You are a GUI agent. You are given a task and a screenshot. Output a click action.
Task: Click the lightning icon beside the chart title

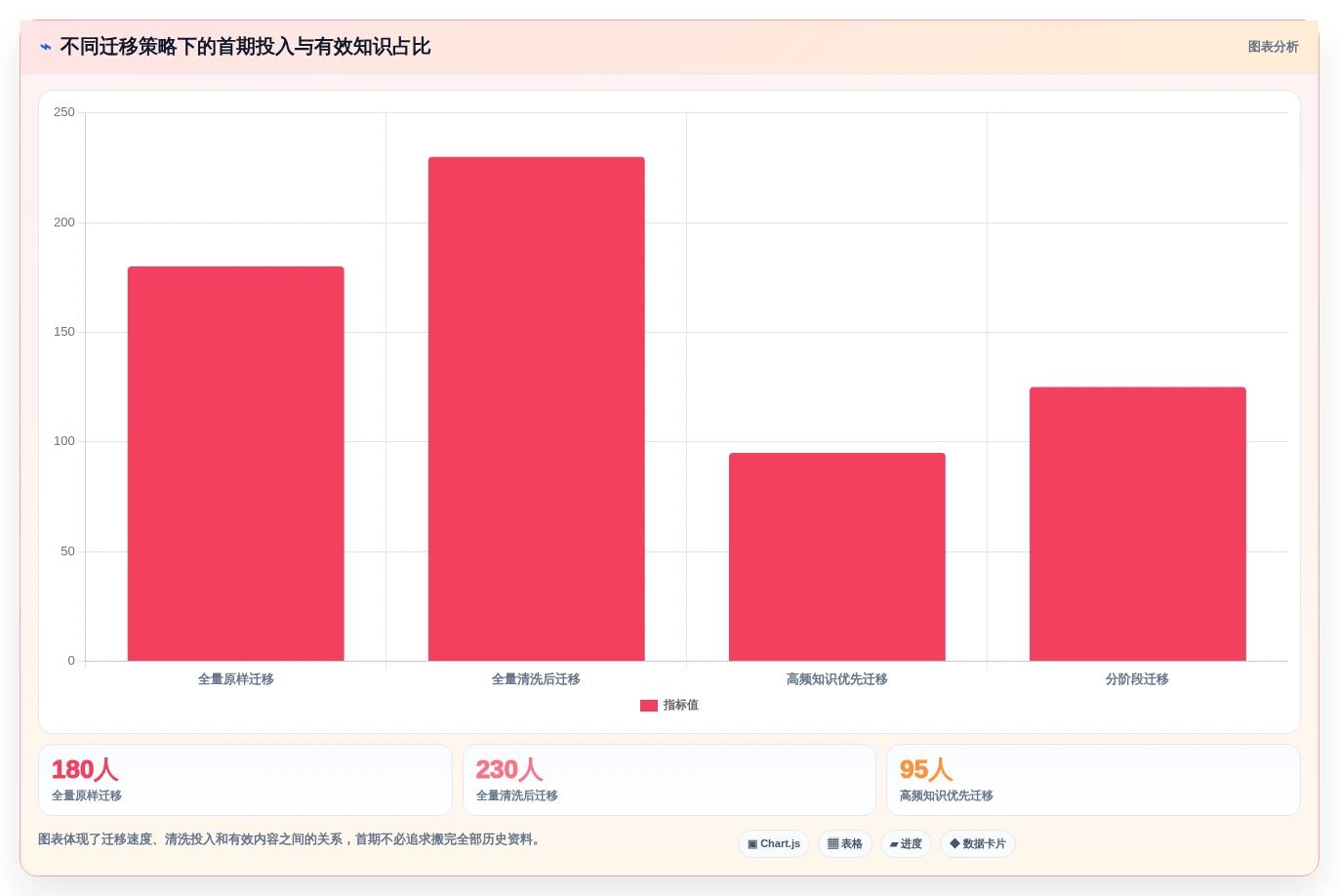(x=46, y=47)
